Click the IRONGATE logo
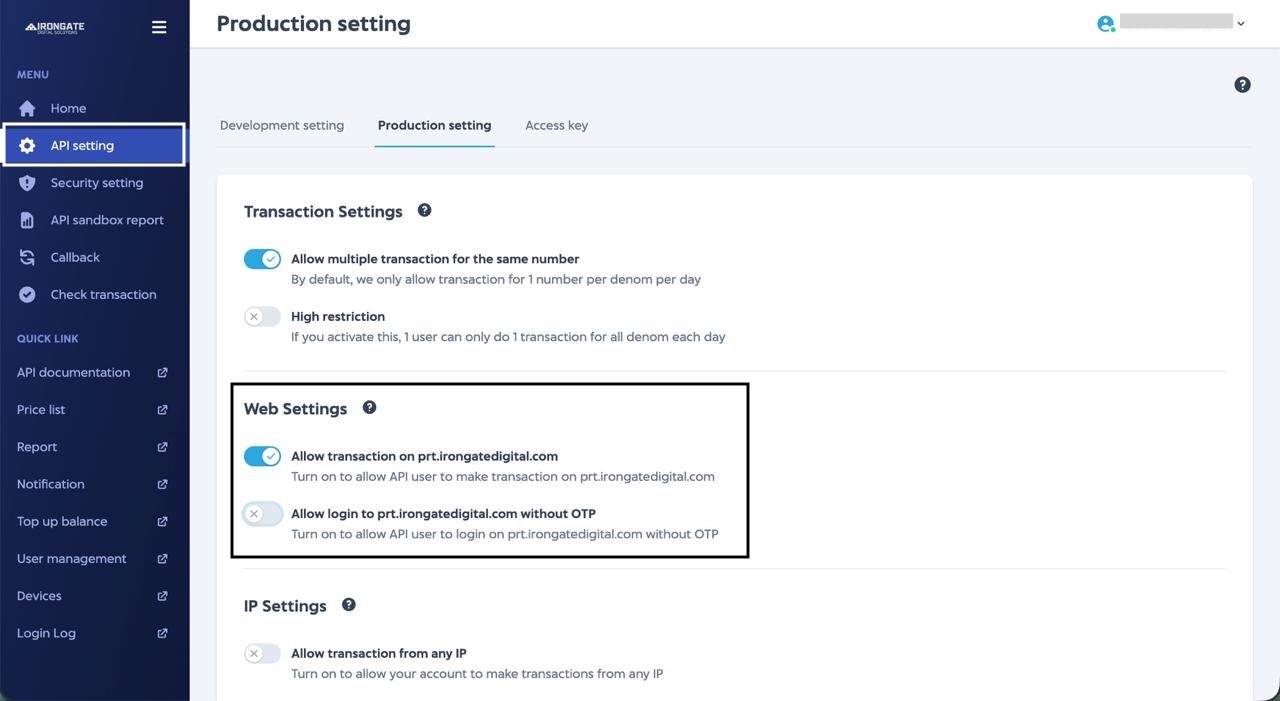 (54, 27)
